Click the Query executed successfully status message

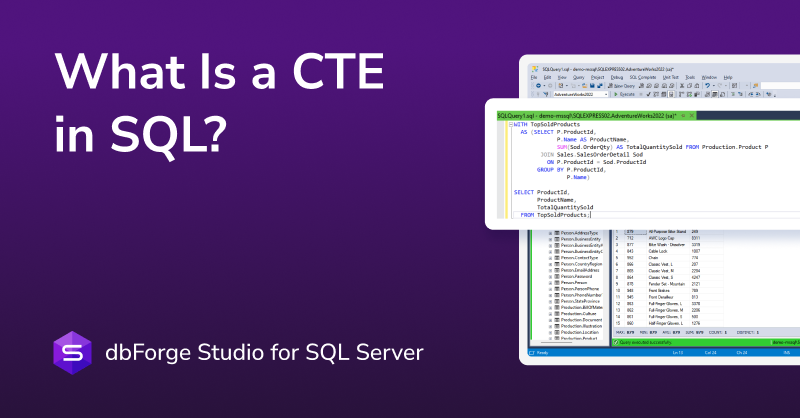pyautogui.click(x=645, y=342)
